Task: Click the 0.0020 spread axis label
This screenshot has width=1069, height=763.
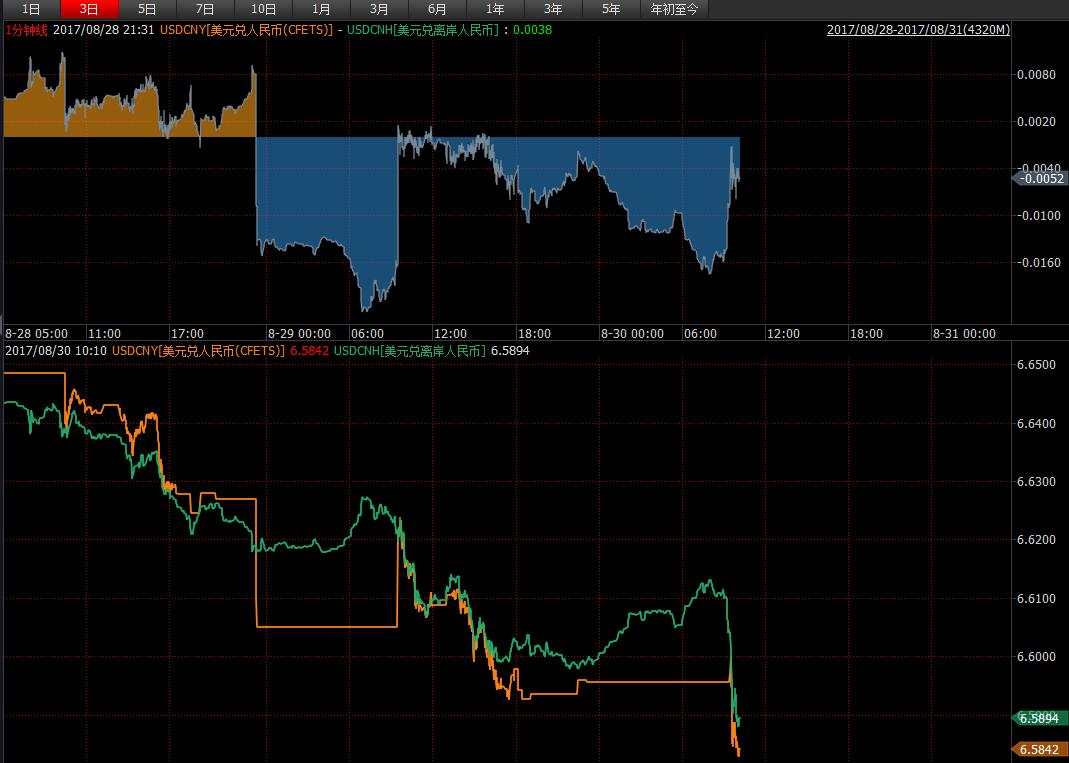Action: (1036, 121)
